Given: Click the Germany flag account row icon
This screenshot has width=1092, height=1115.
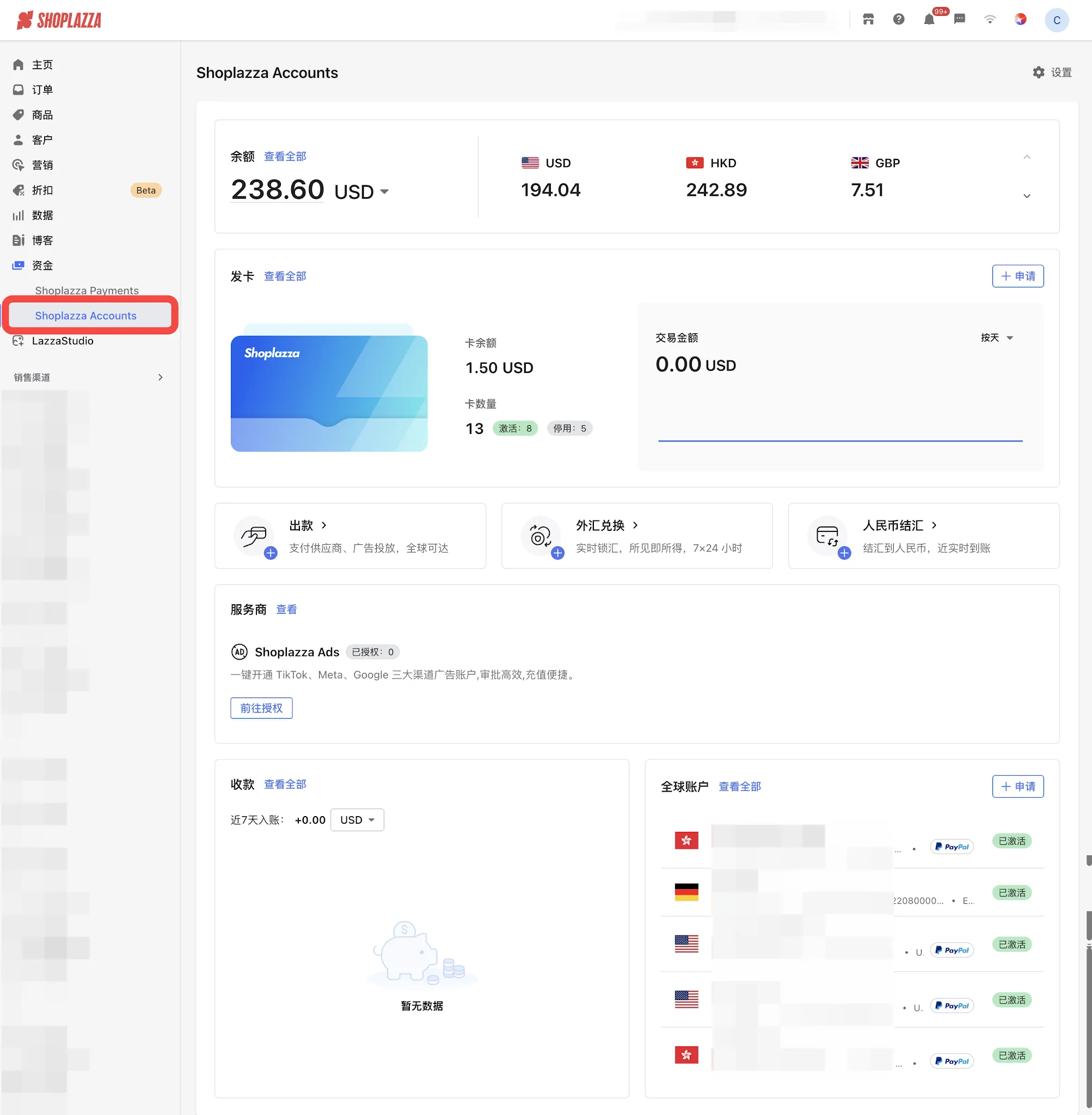Looking at the screenshot, I should click(x=686, y=892).
